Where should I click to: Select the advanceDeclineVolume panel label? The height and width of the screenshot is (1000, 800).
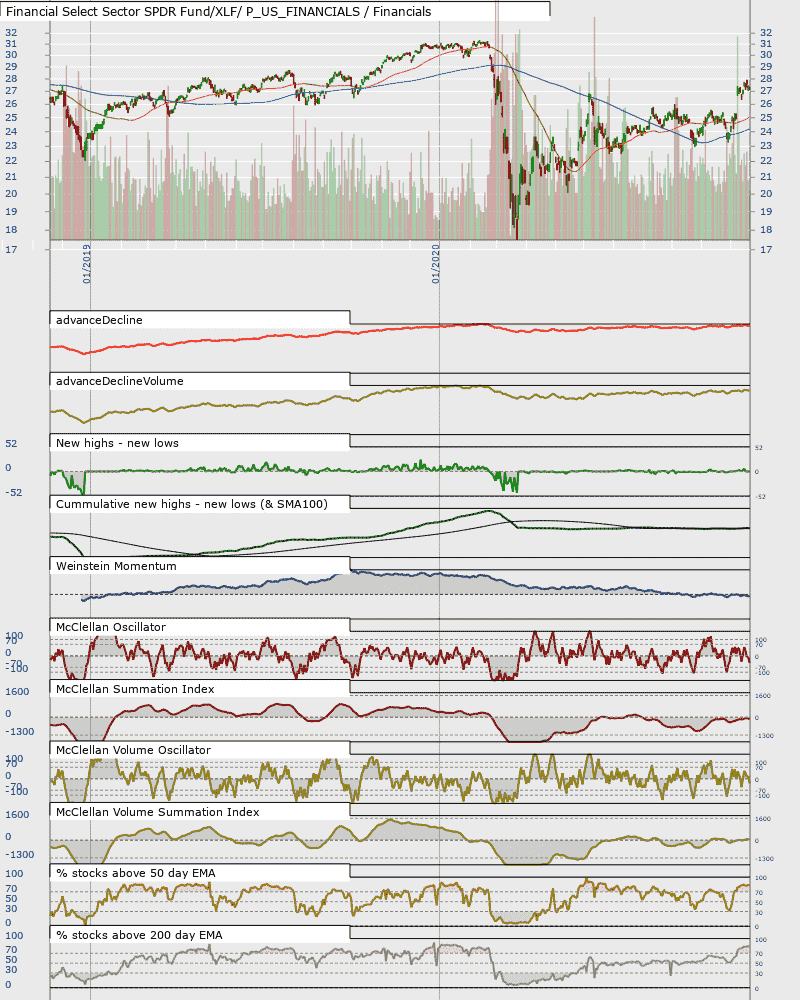tap(119, 381)
